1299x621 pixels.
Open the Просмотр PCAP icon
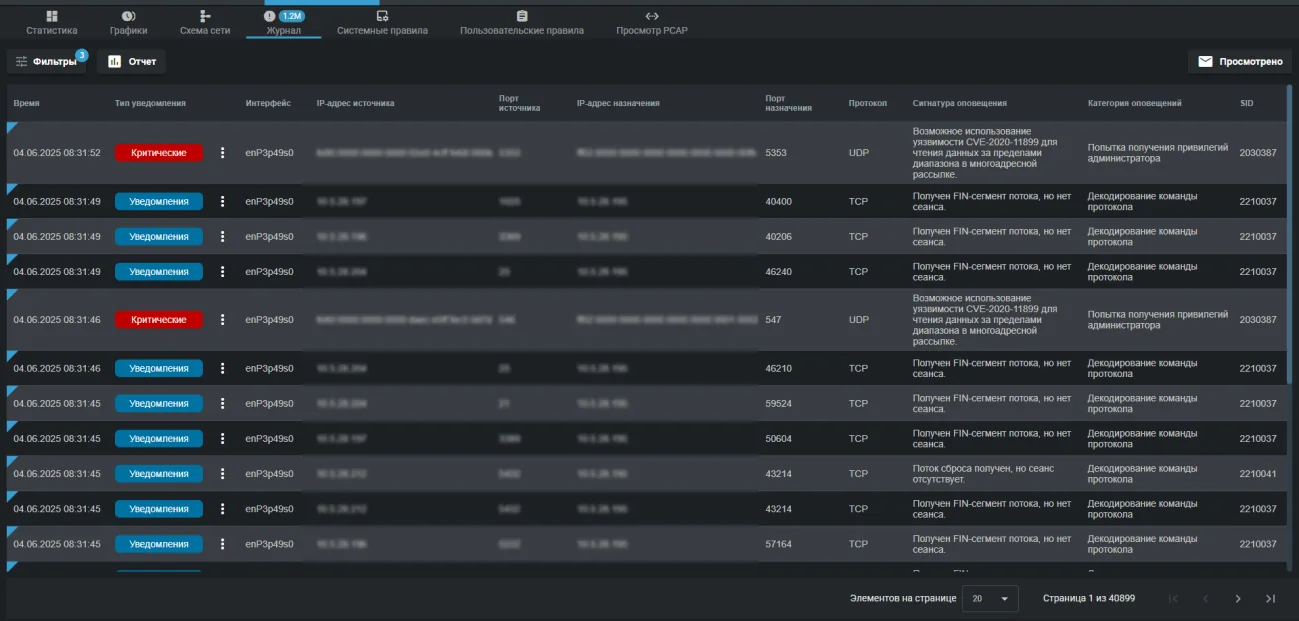tap(652, 16)
